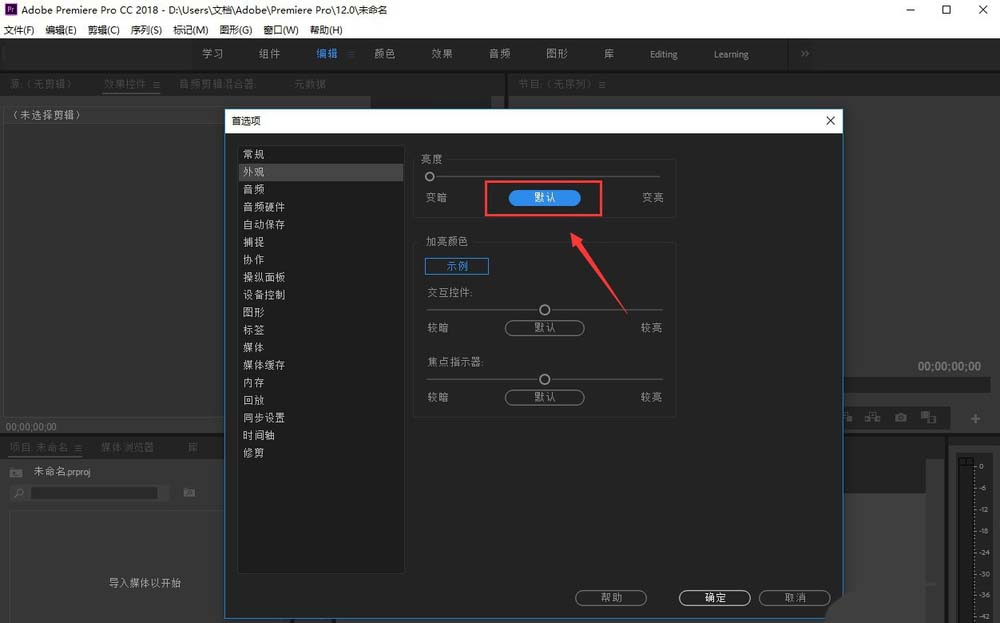
Task: Adjust the 交互控件 slider
Action: (x=545, y=310)
